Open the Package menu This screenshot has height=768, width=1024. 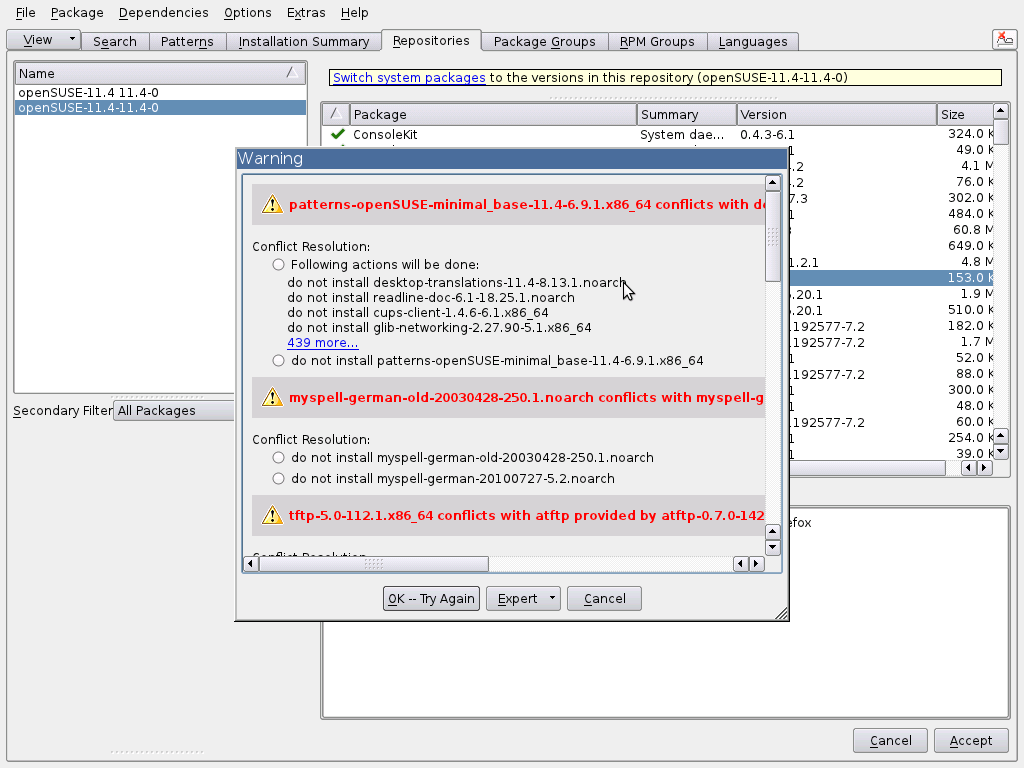click(77, 12)
